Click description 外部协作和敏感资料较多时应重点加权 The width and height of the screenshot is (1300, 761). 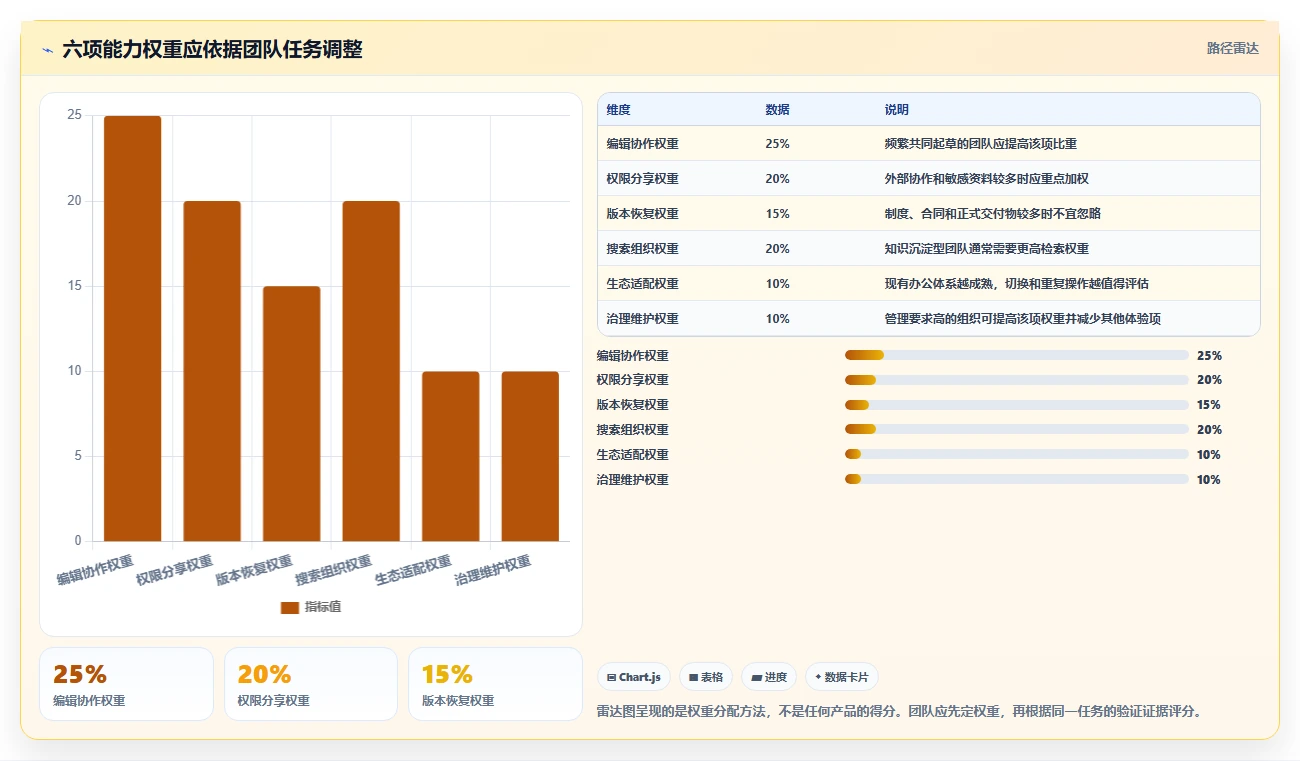click(x=987, y=179)
